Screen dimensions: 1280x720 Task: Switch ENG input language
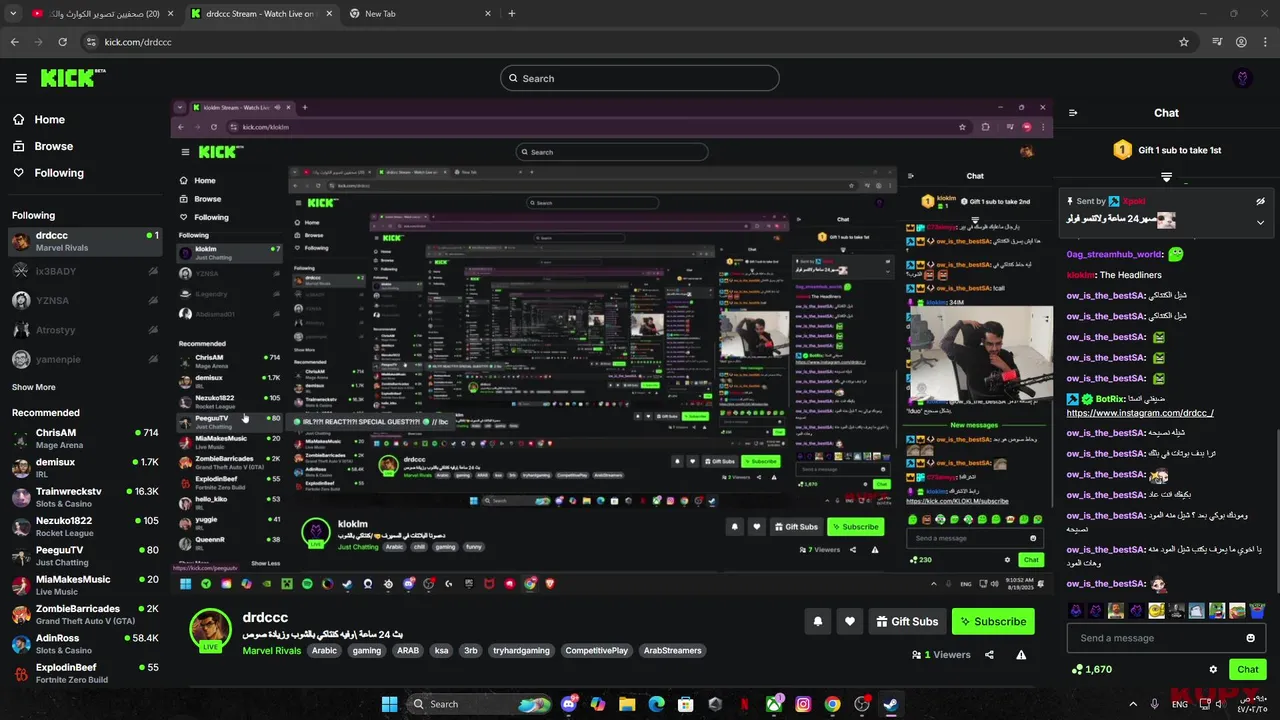click(1180, 704)
